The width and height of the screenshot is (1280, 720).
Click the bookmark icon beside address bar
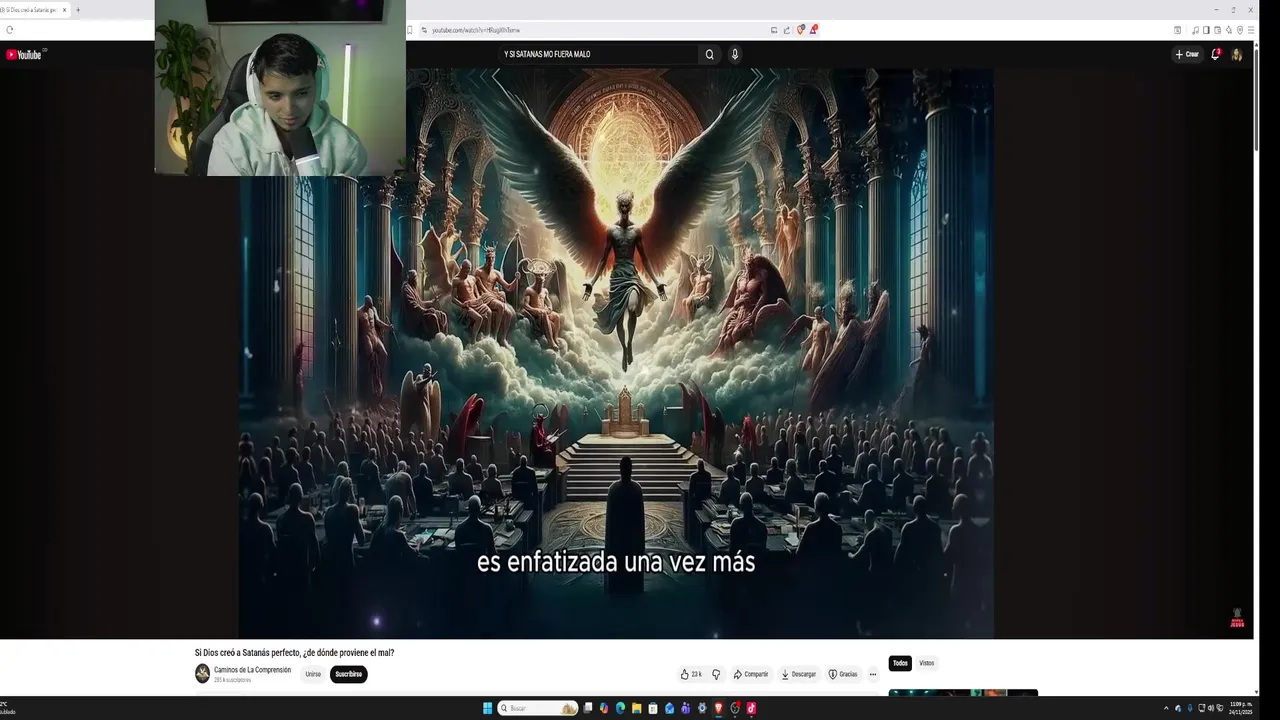(x=410, y=30)
